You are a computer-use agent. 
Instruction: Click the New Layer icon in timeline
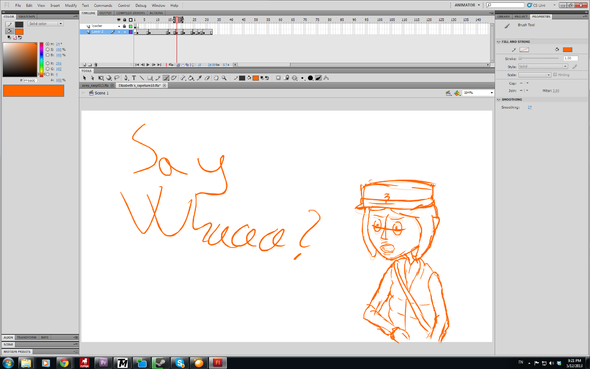[x=84, y=65]
